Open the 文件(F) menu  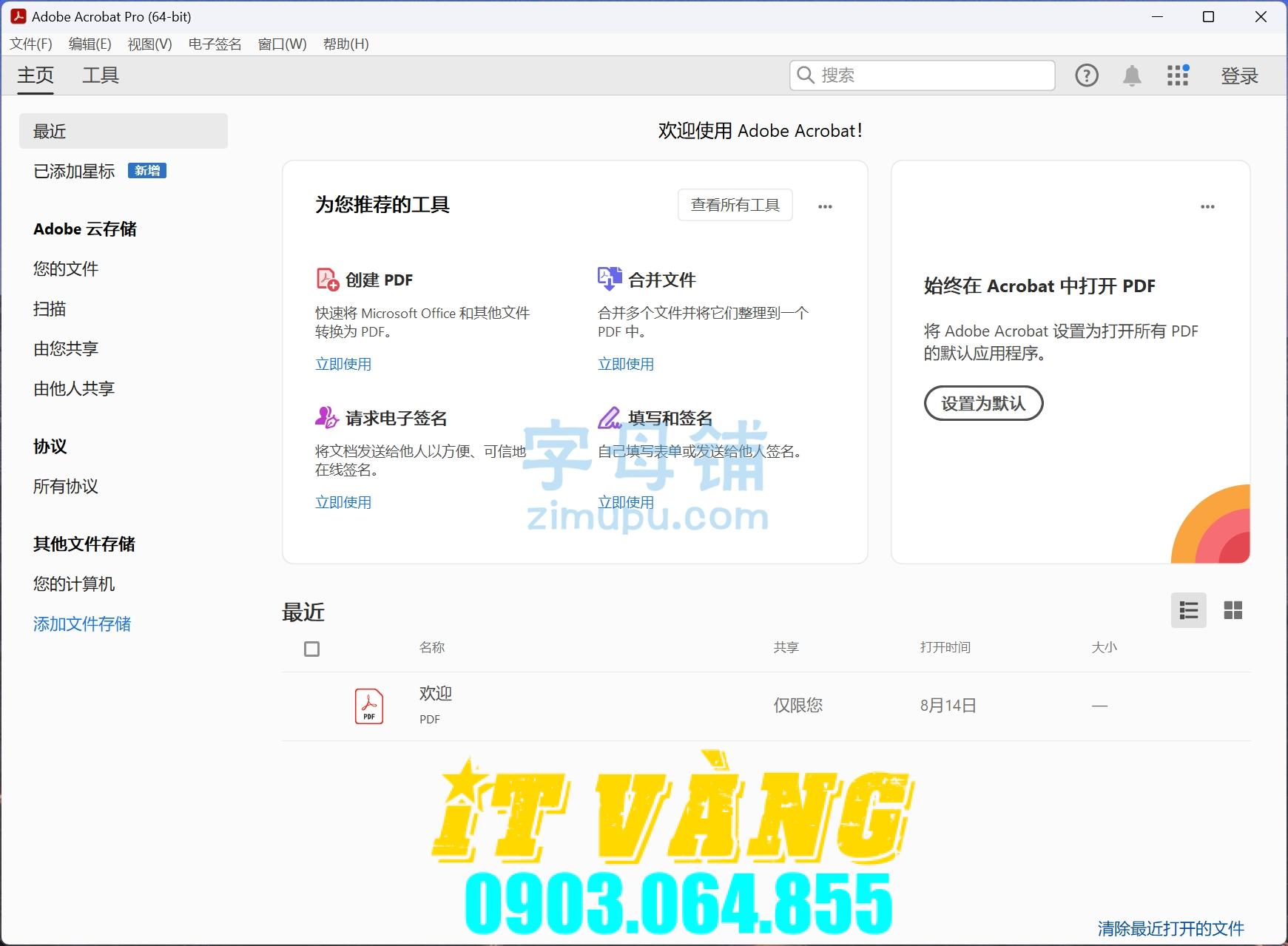point(30,44)
